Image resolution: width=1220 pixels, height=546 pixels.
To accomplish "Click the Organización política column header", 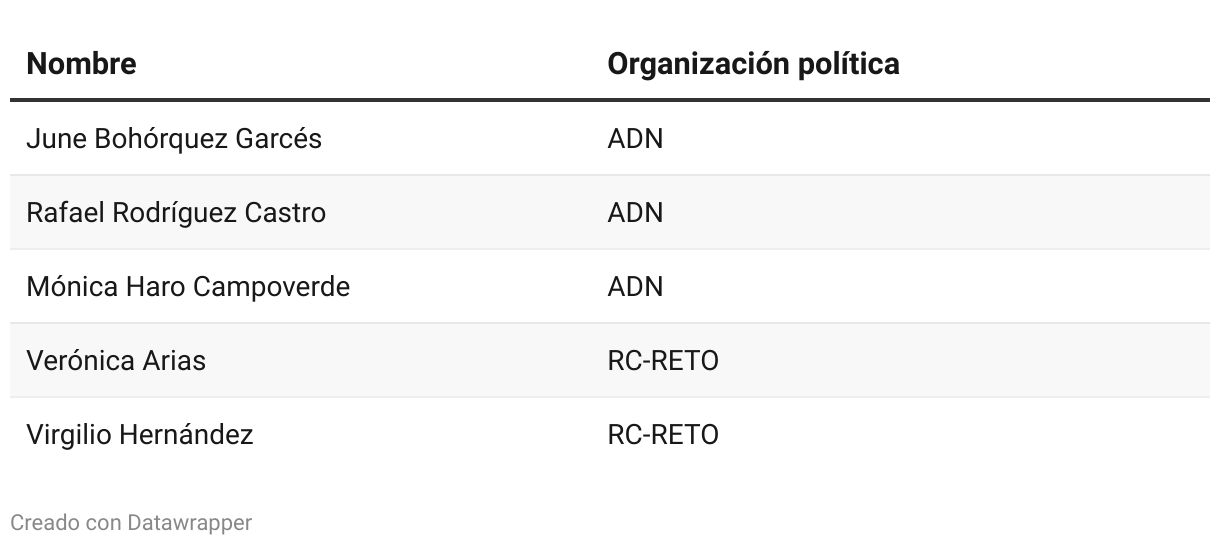I will [x=753, y=64].
